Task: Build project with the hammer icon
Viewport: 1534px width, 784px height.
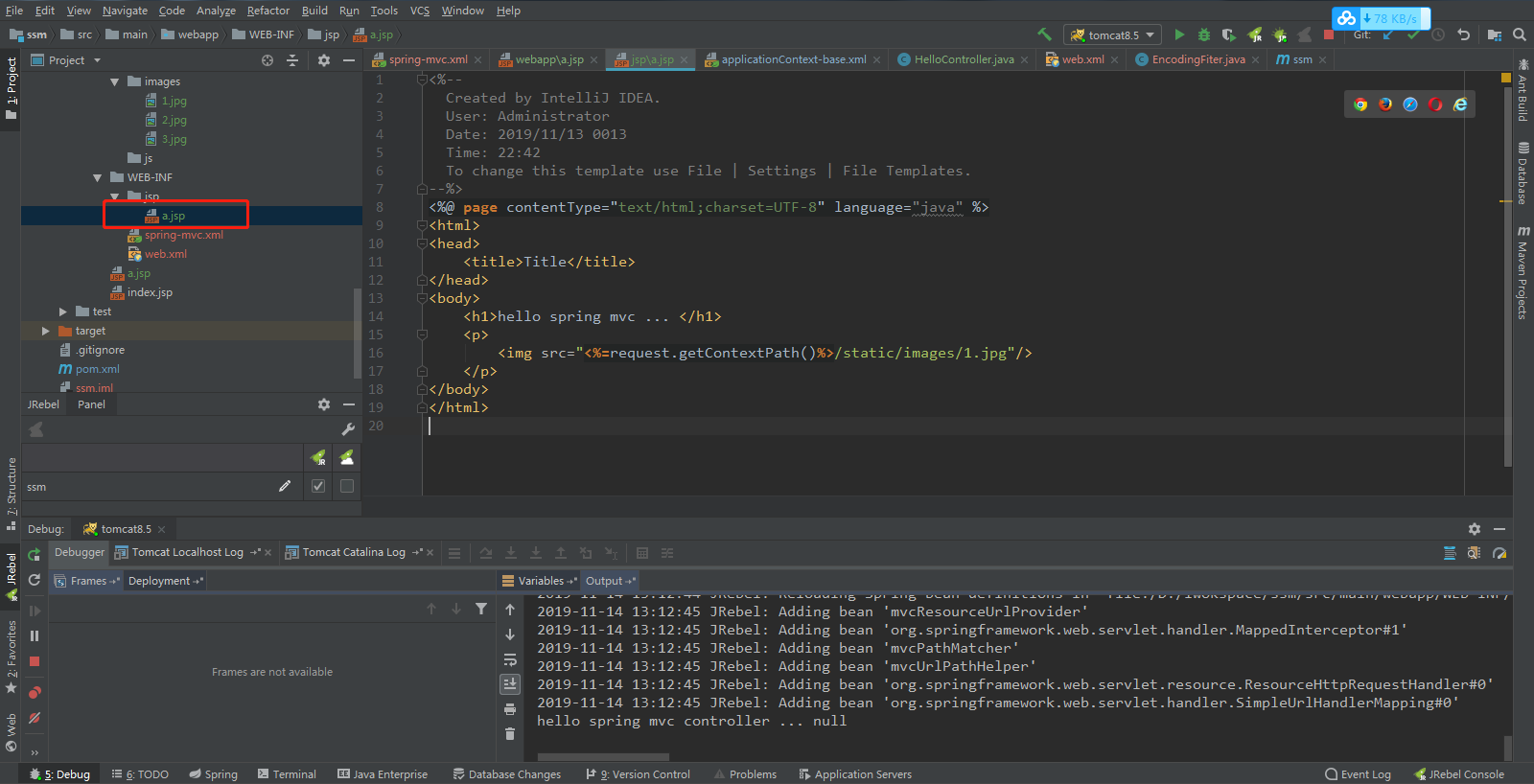Action: (x=1044, y=35)
